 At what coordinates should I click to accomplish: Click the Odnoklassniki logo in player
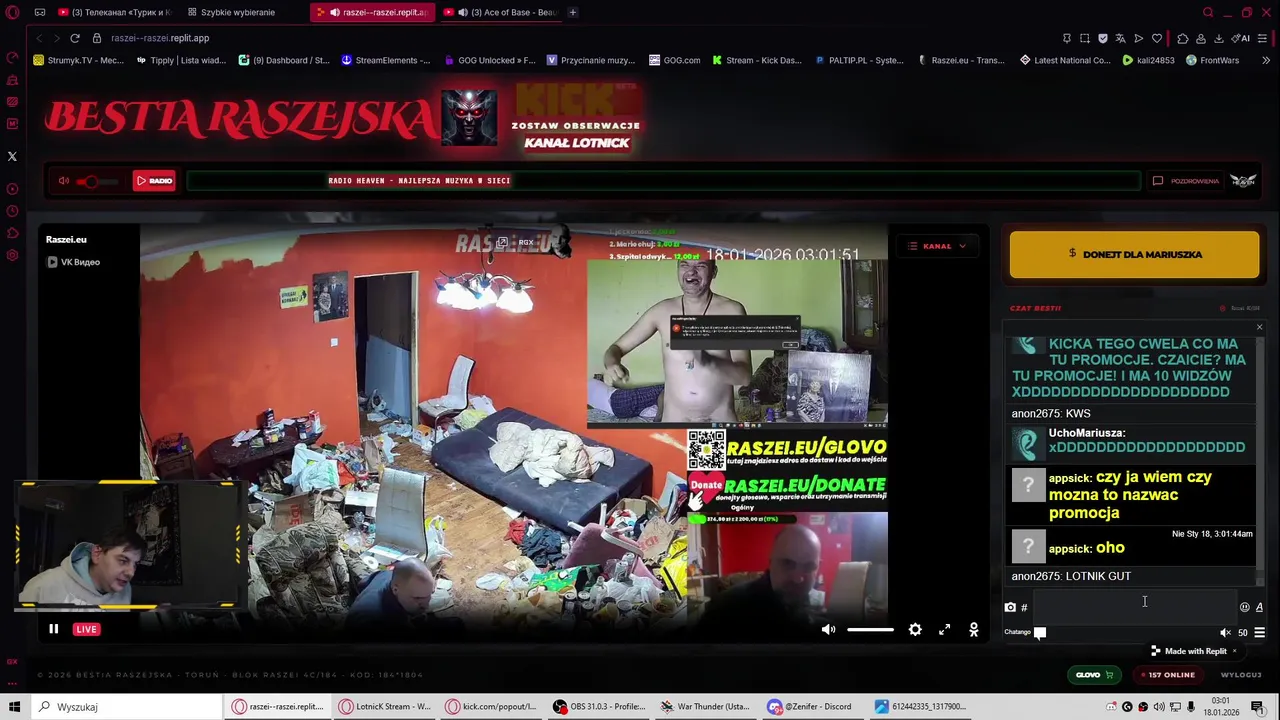(974, 629)
